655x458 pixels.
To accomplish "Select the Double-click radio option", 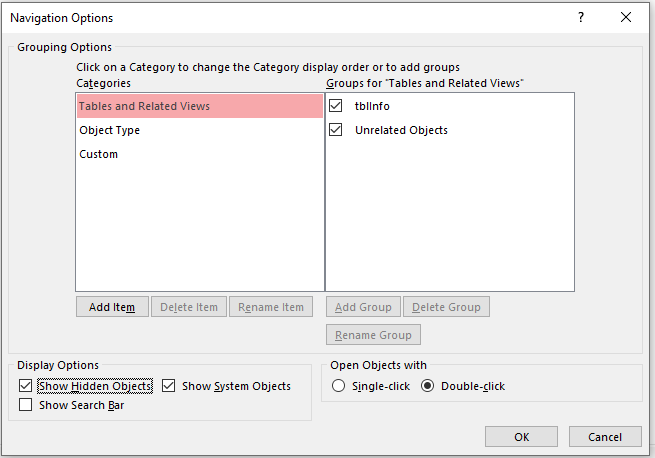I will tap(427, 386).
